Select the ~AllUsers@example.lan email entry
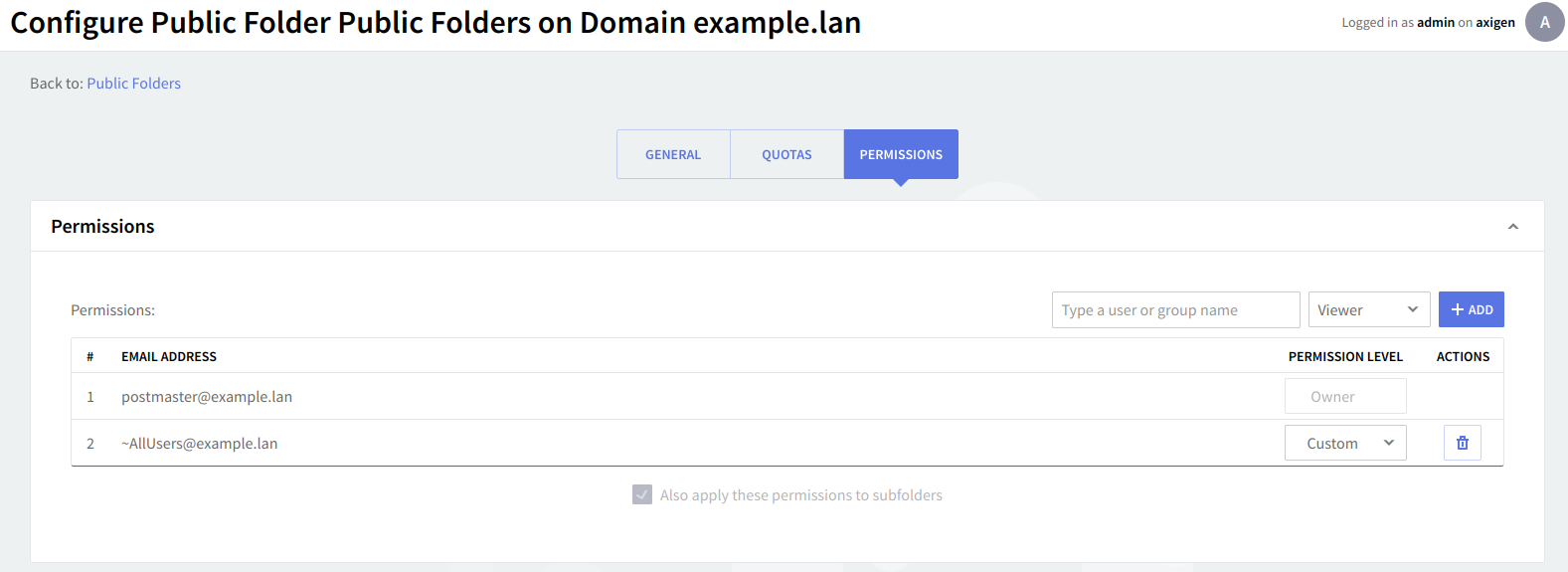 [199, 444]
